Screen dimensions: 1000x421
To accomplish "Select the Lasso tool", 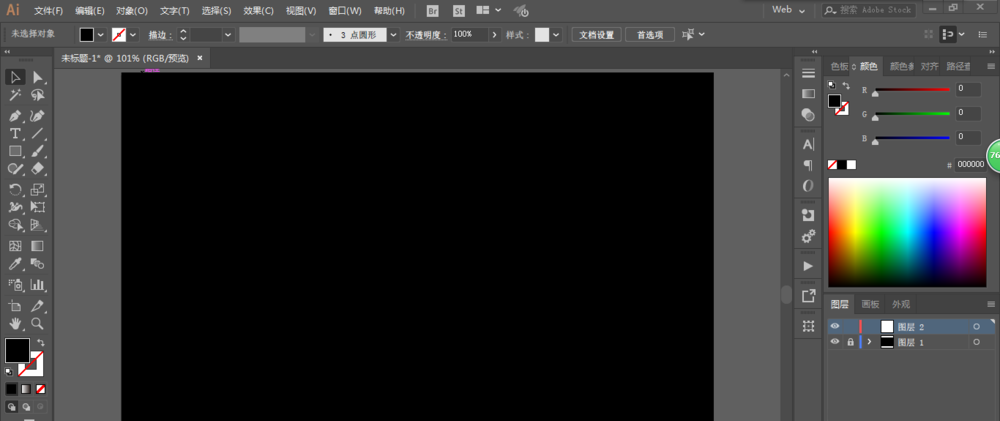I will [x=38, y=96].
